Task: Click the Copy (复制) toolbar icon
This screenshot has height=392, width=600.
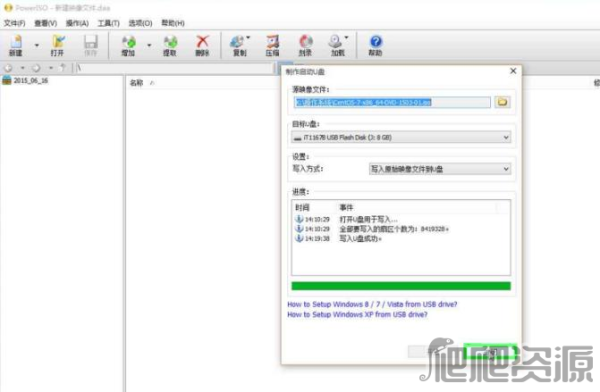Action: 240,45
